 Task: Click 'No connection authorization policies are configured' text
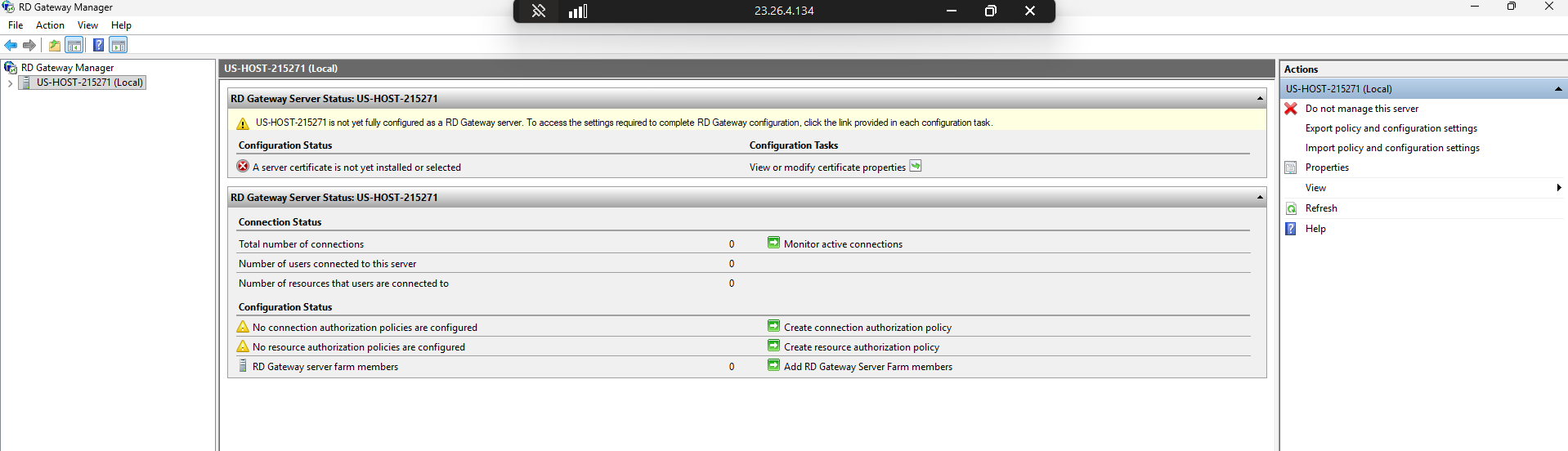click(x=365, y=328)
